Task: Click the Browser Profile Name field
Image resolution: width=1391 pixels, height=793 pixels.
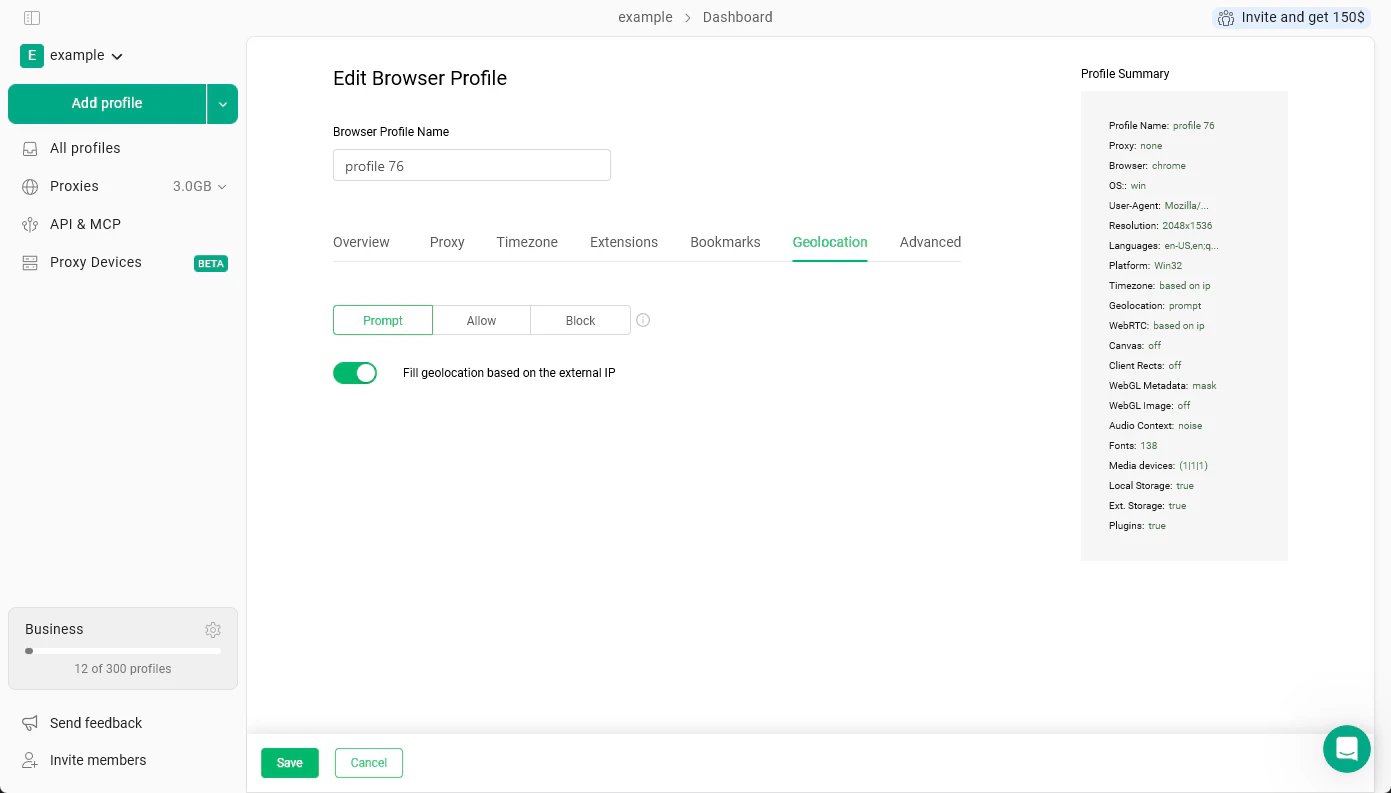Action: [x=472, y=166]
